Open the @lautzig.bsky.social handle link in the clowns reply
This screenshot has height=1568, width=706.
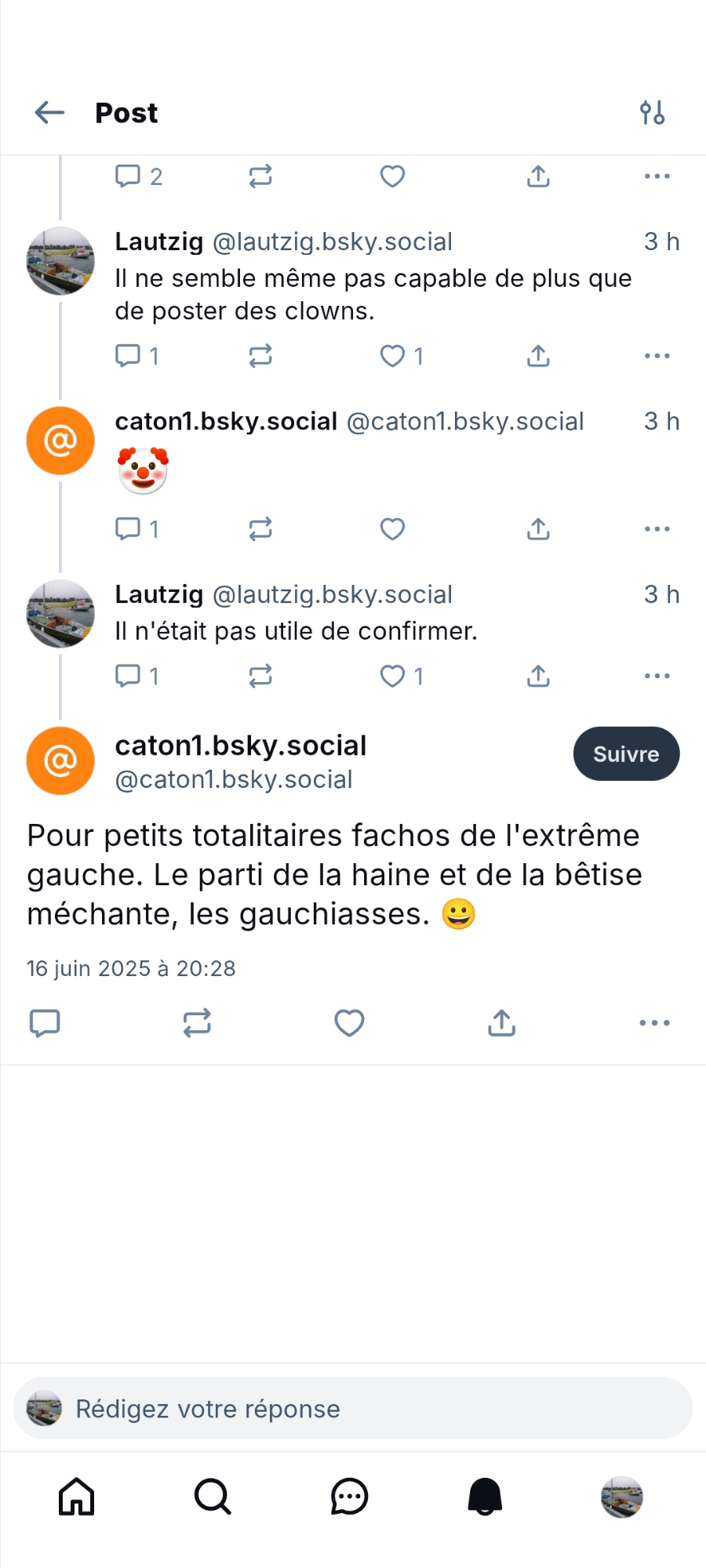(333, 242)
